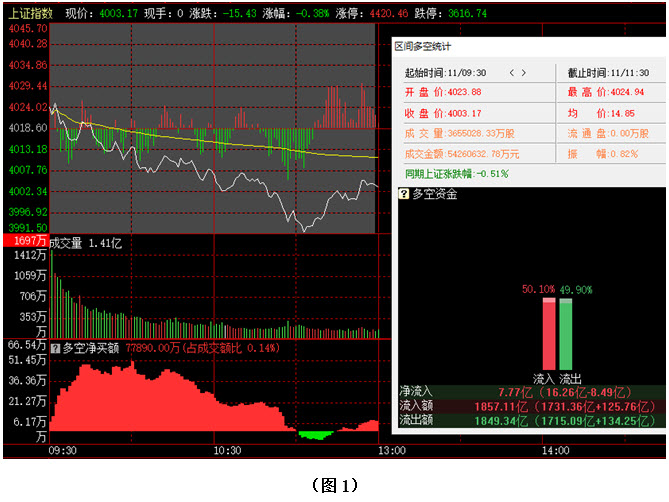Click the 14:00 time axis marker
This screenshot has width=669, height=502.
553,451
